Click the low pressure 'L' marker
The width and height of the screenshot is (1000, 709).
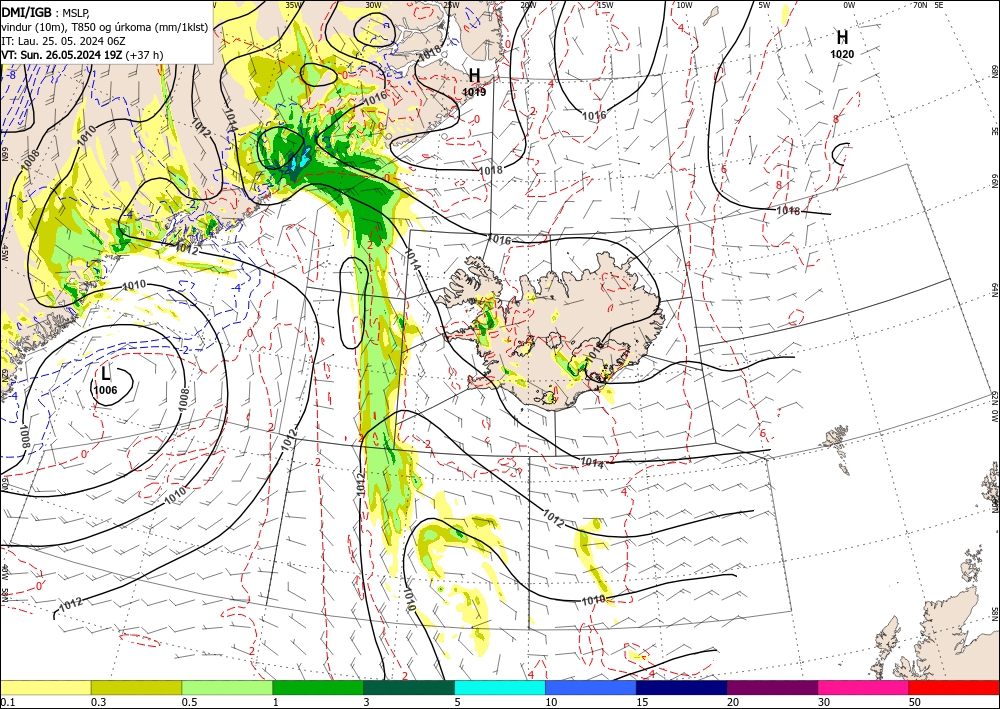point(106,374)
